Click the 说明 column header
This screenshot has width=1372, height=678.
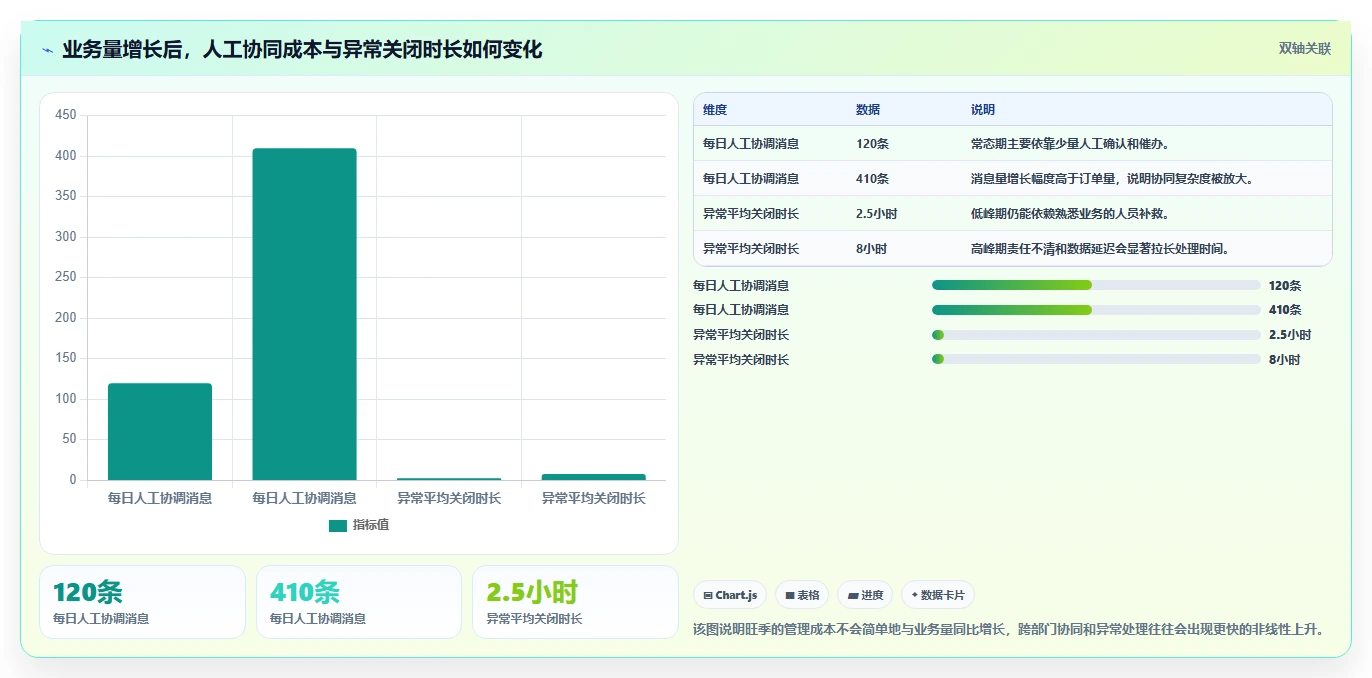(983, 110)
